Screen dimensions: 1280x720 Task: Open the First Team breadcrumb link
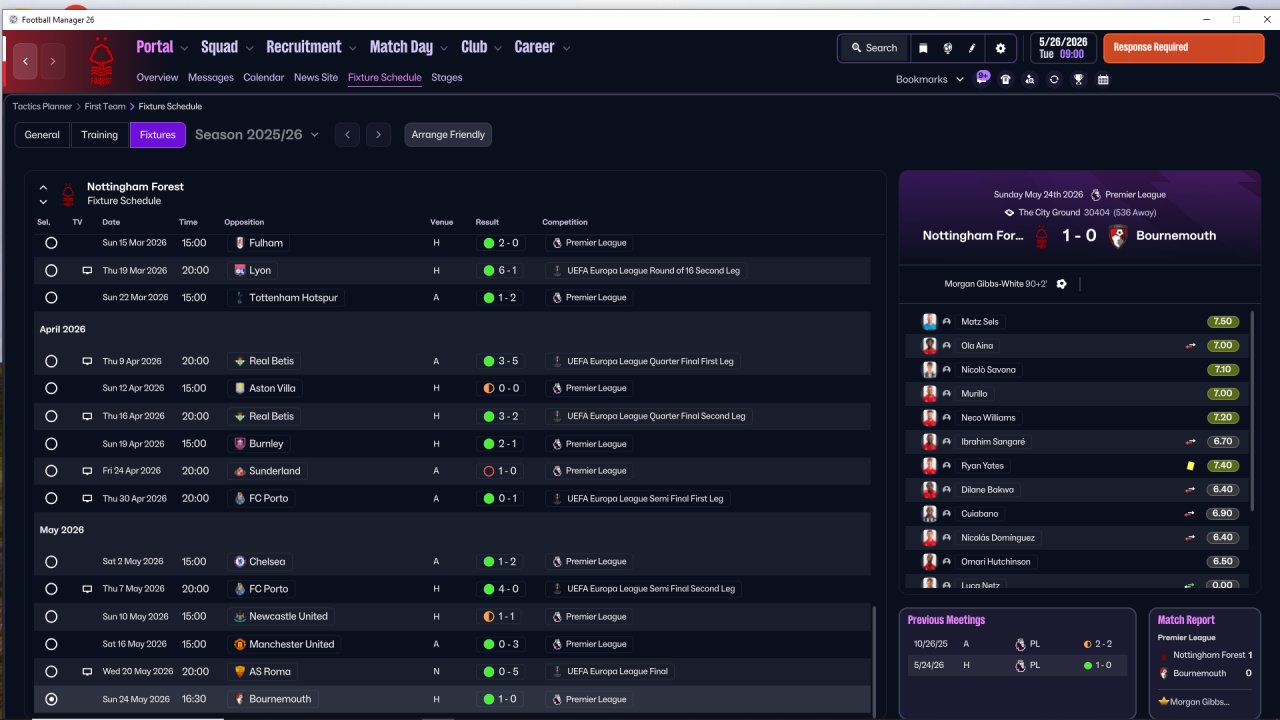pos(105,106)
